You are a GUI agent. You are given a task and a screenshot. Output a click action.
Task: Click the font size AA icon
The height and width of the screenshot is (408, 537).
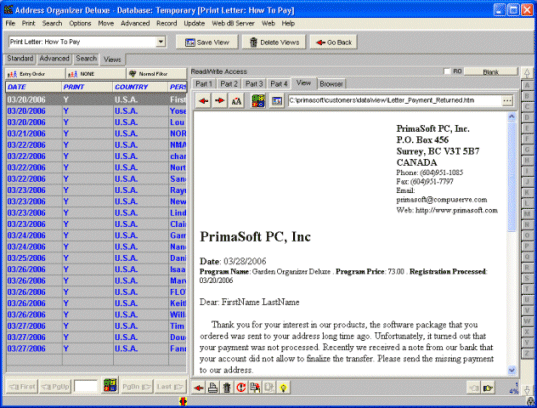point(236,101)
